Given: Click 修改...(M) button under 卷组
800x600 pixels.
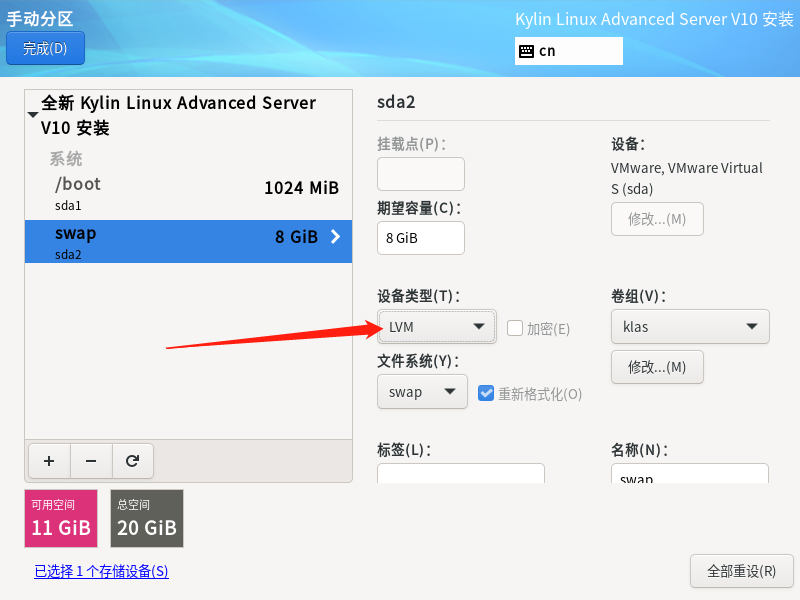Looking at the screenshot, I should click(657, 367).
